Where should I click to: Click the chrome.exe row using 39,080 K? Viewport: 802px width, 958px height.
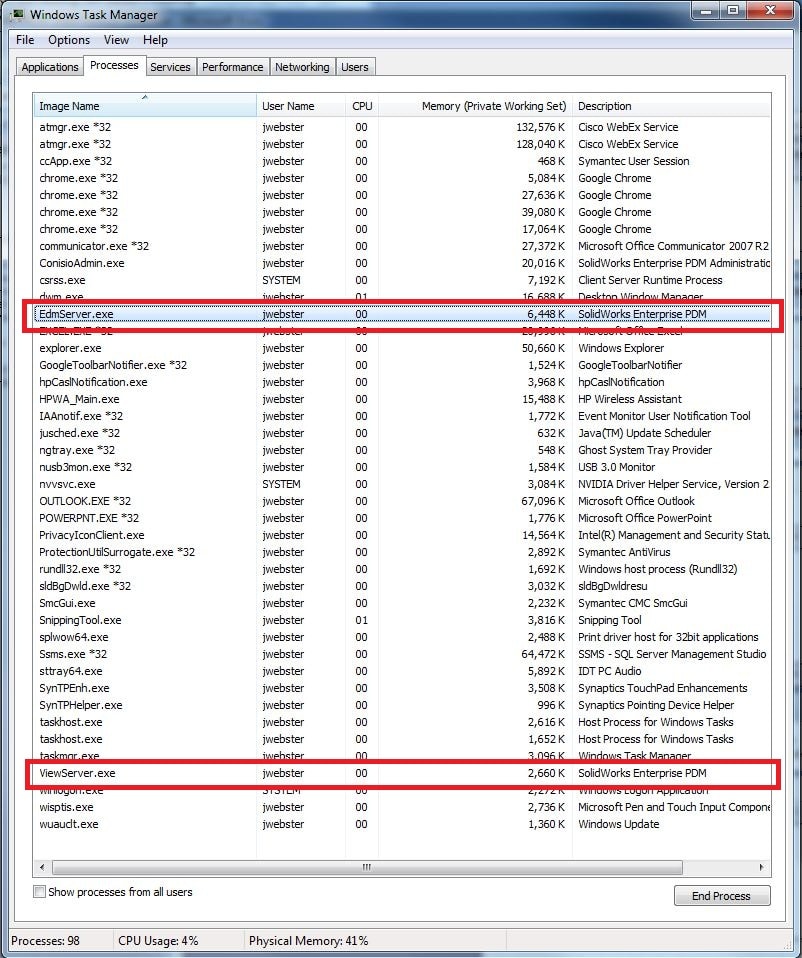402,212
